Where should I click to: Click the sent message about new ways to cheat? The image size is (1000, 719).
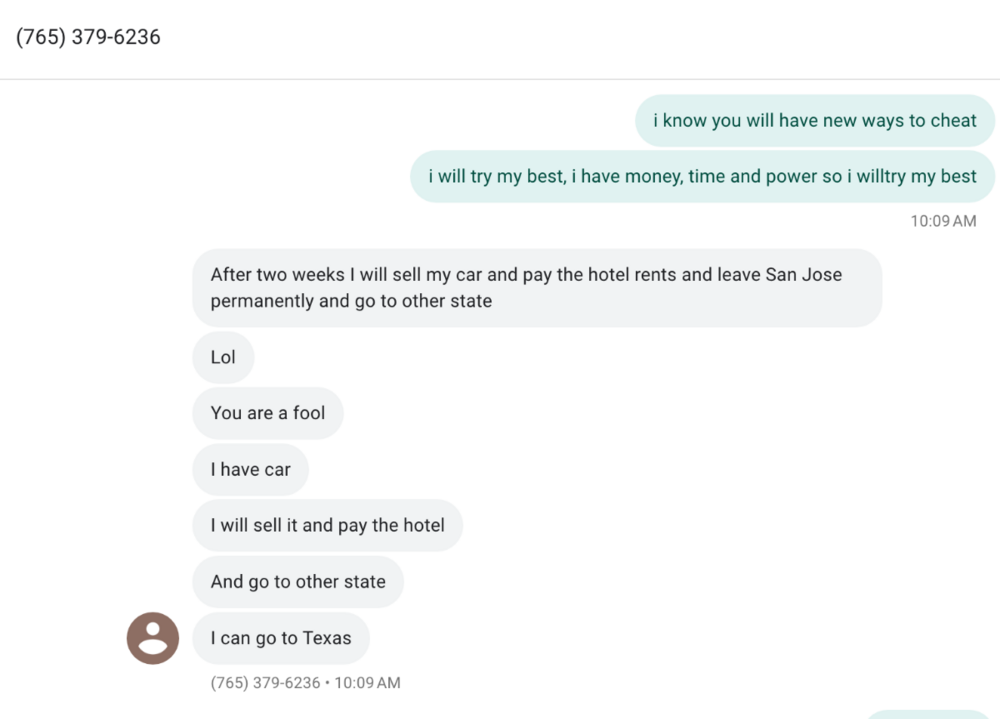[x=815, y=120]
